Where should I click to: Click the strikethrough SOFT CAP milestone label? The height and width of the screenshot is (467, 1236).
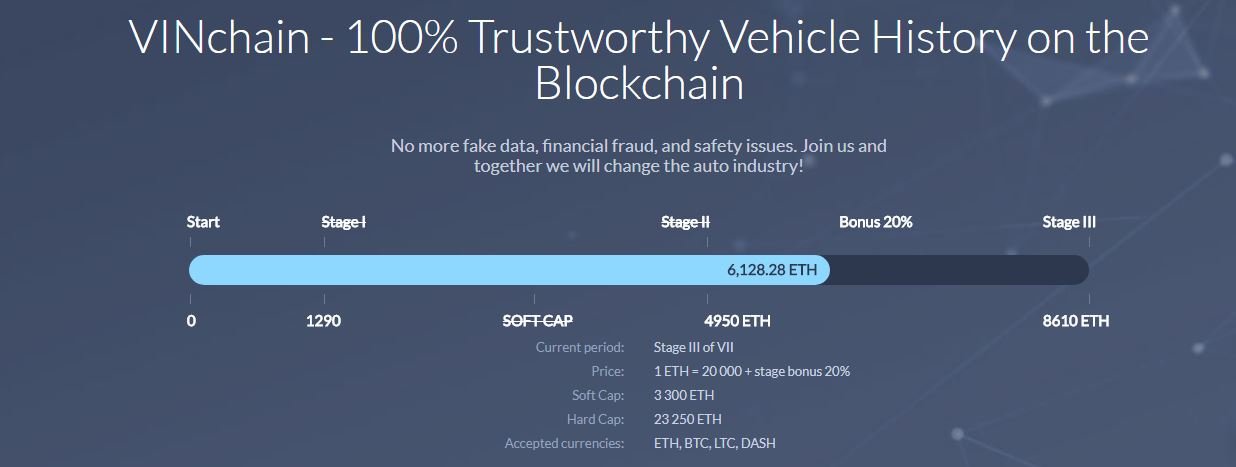pos(537,321)
